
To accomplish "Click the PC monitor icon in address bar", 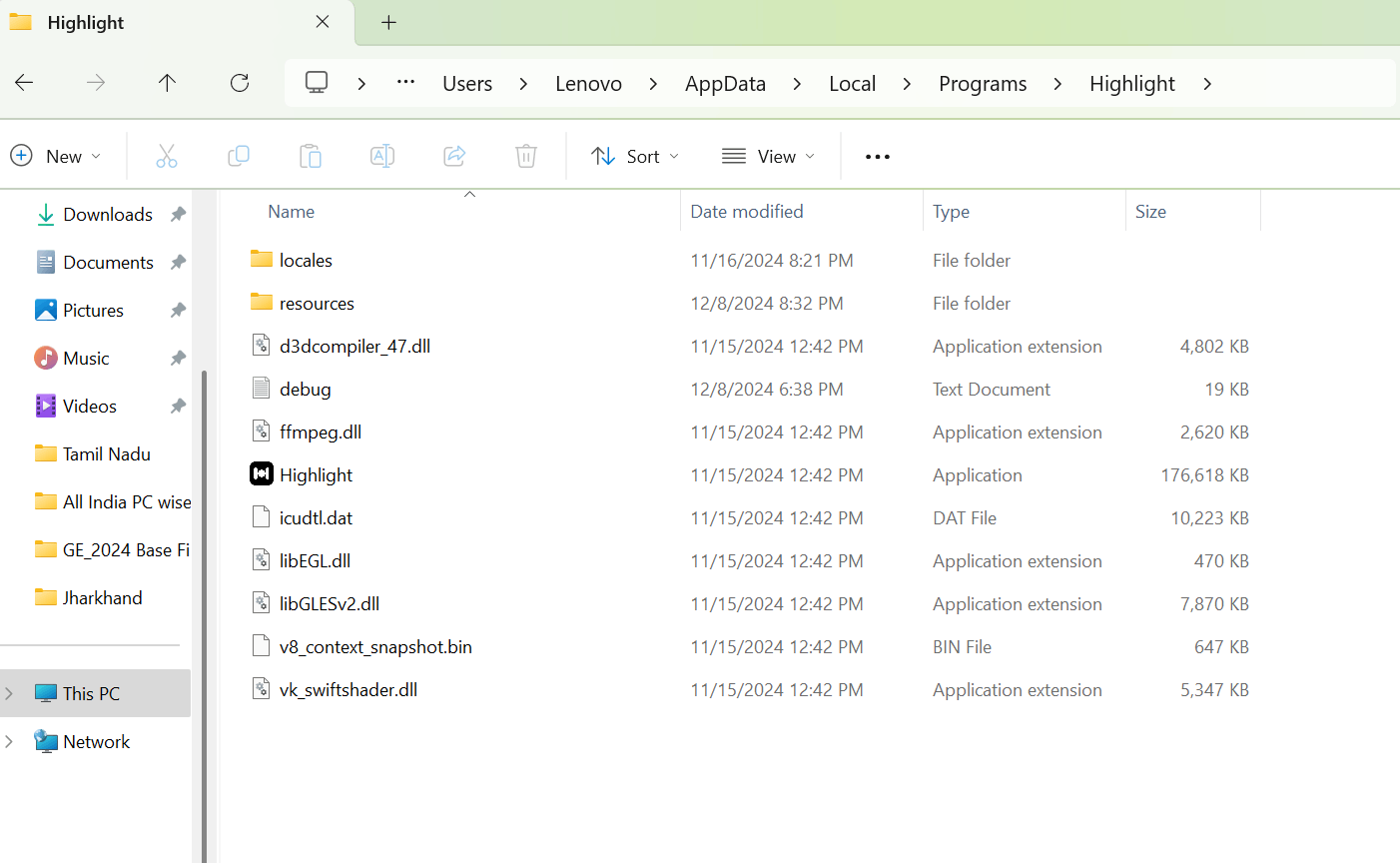I will tap(317, 83).
